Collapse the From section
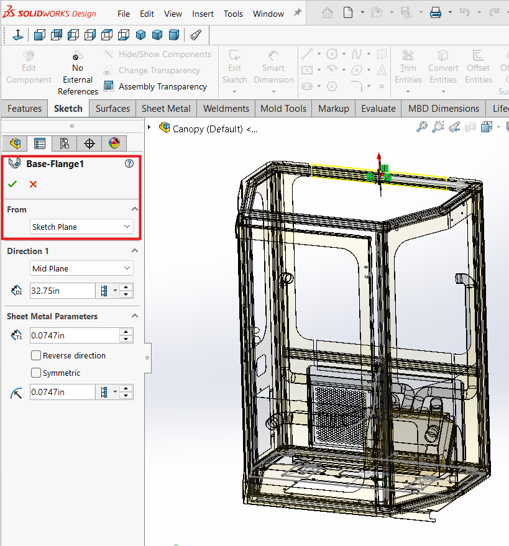This screenshot has height=546, width=509. [135, 209]
